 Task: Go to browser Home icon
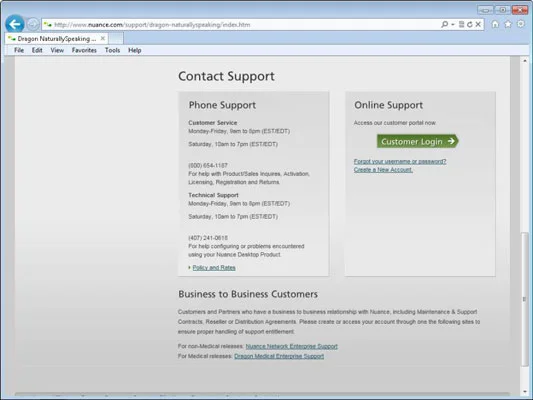(495, 24)
